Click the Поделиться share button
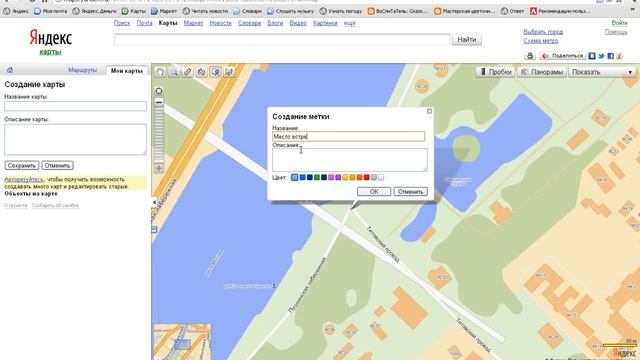Viewport: 640px width, 360px height. coord(563,56)
